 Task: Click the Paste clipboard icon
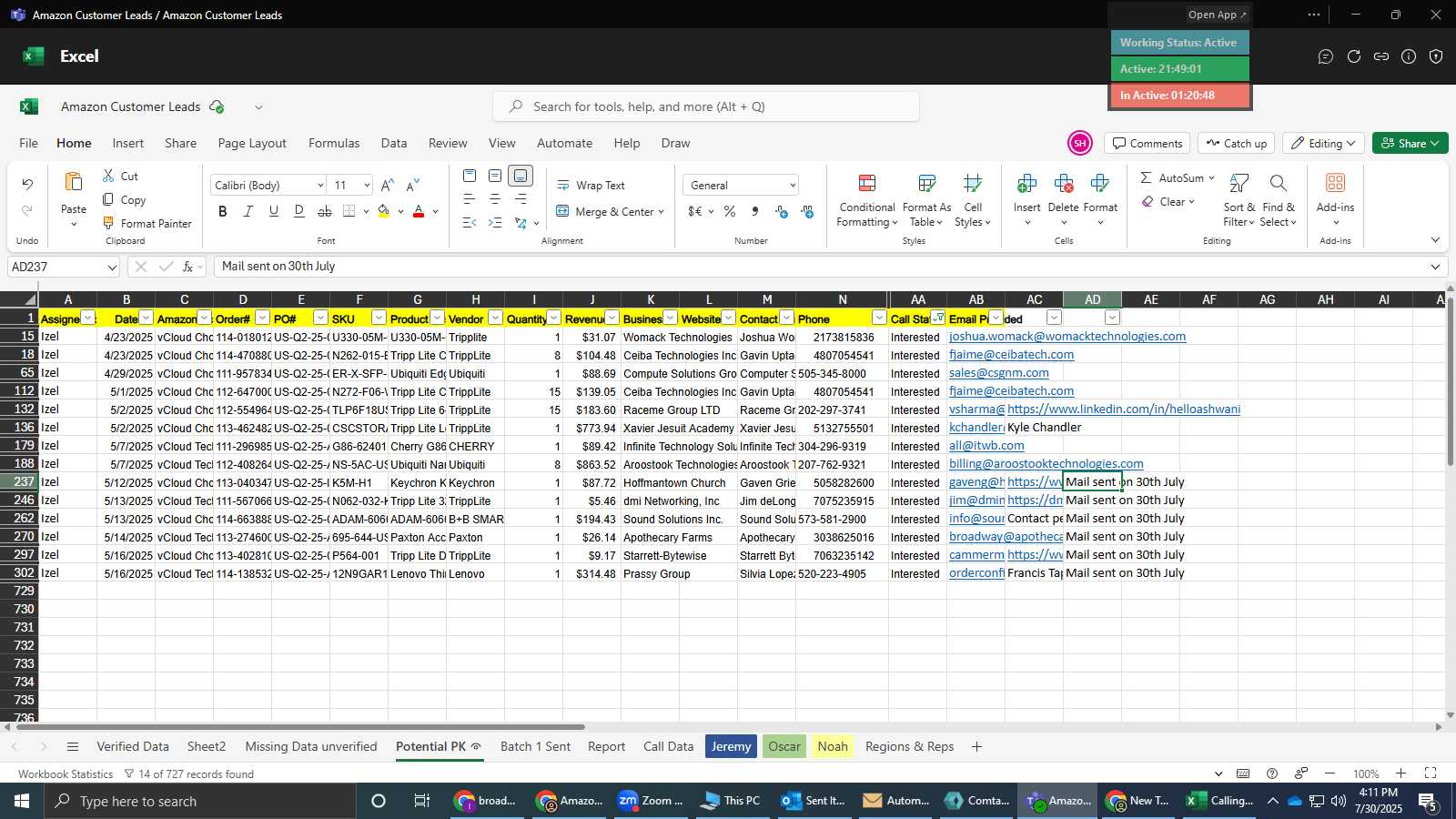[74, 183]
